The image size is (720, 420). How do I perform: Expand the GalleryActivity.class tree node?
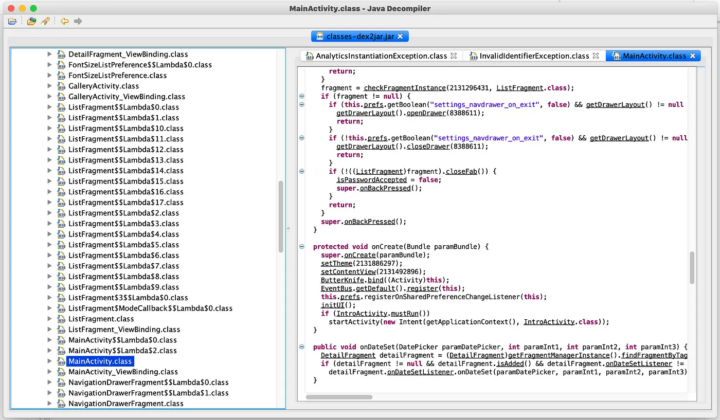50,86
